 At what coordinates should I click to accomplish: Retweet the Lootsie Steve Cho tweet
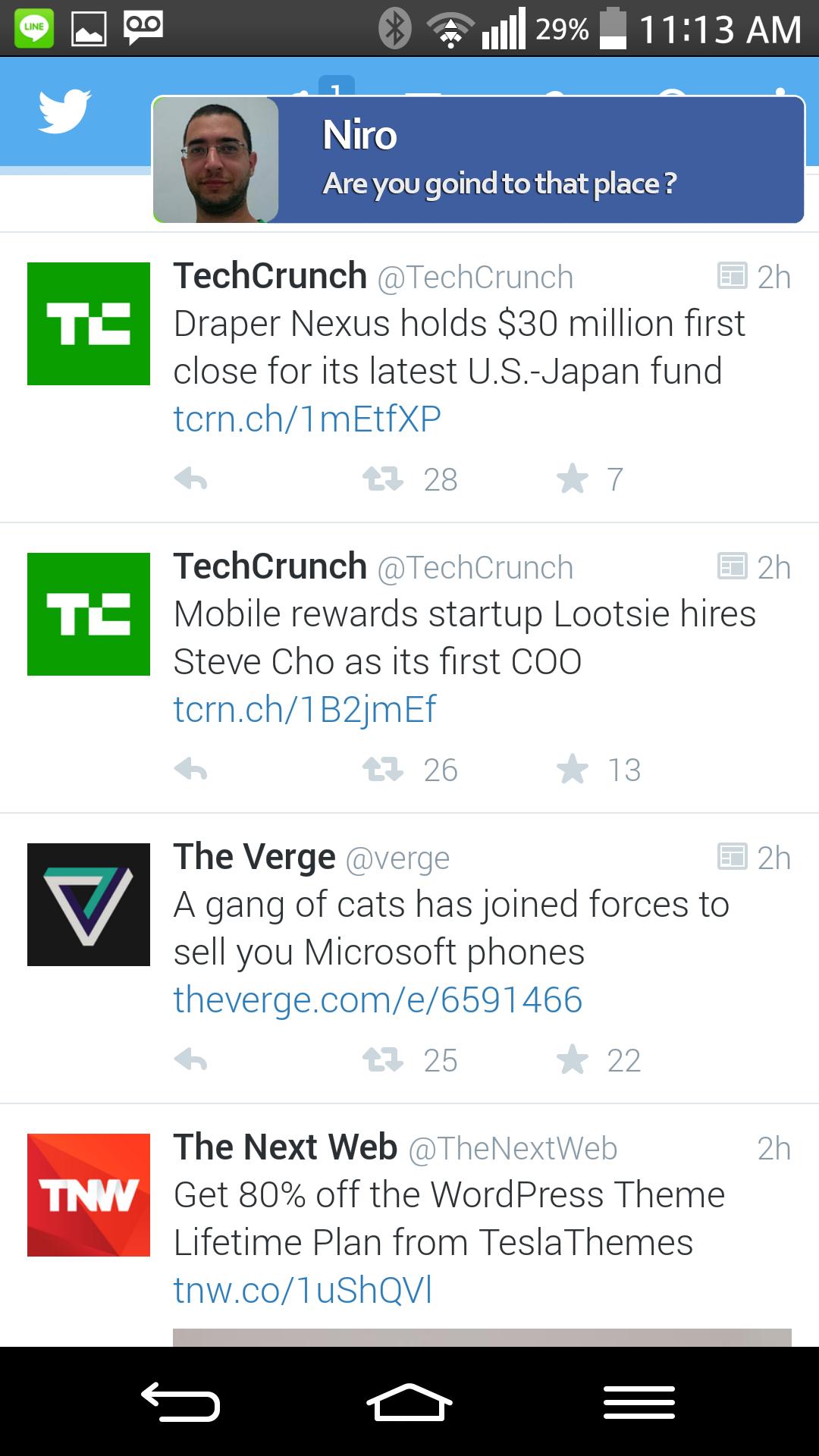pyautogui.click(x=383, y=770)
